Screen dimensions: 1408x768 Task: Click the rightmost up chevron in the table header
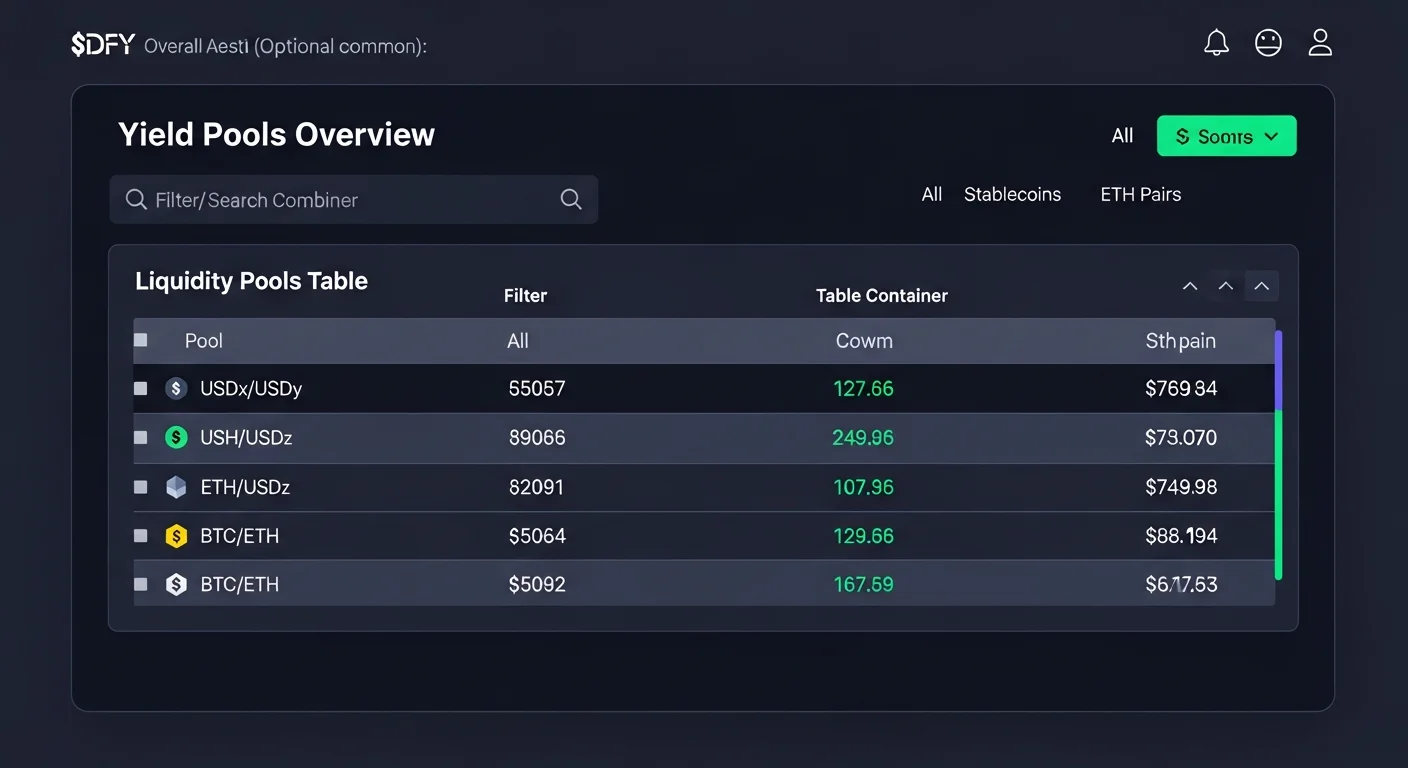1262,286
